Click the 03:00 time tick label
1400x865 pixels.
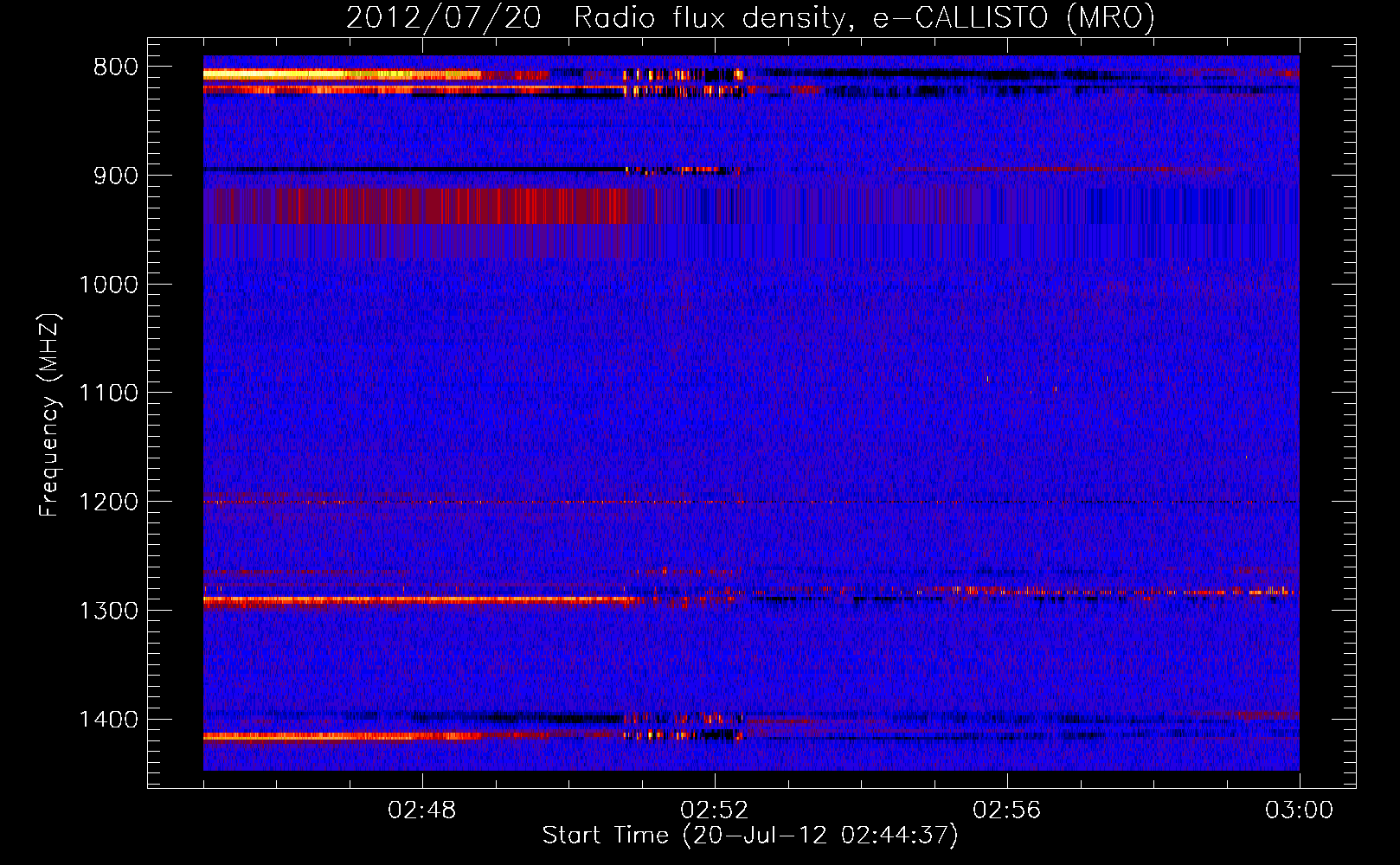pos(1300,811)
